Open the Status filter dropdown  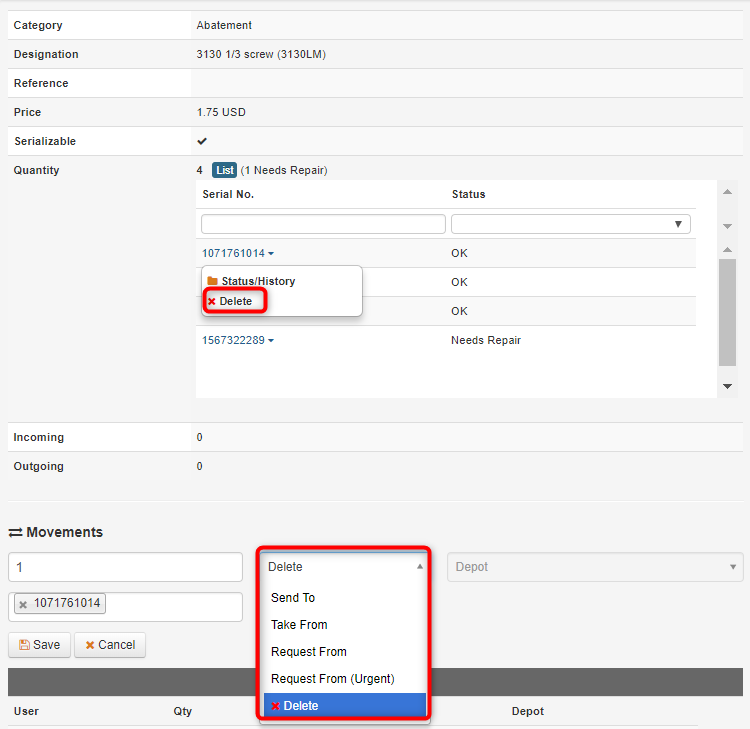pyautogui.click(x=571, y=224)
